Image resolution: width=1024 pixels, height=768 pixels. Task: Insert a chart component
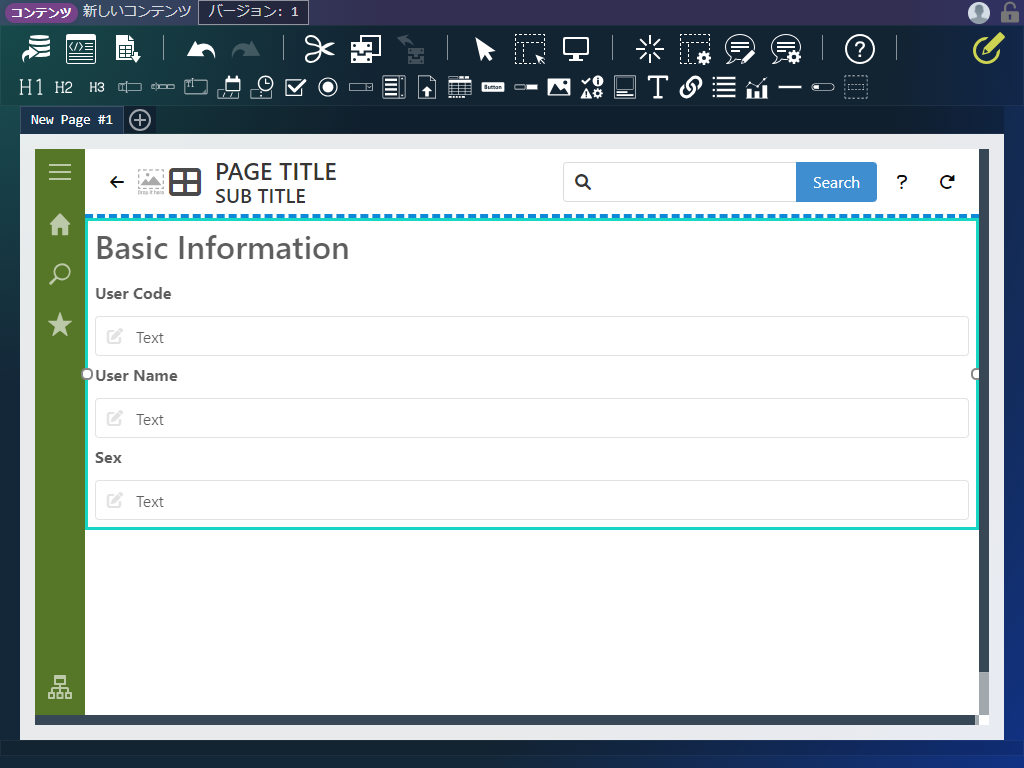coord(757,87)
